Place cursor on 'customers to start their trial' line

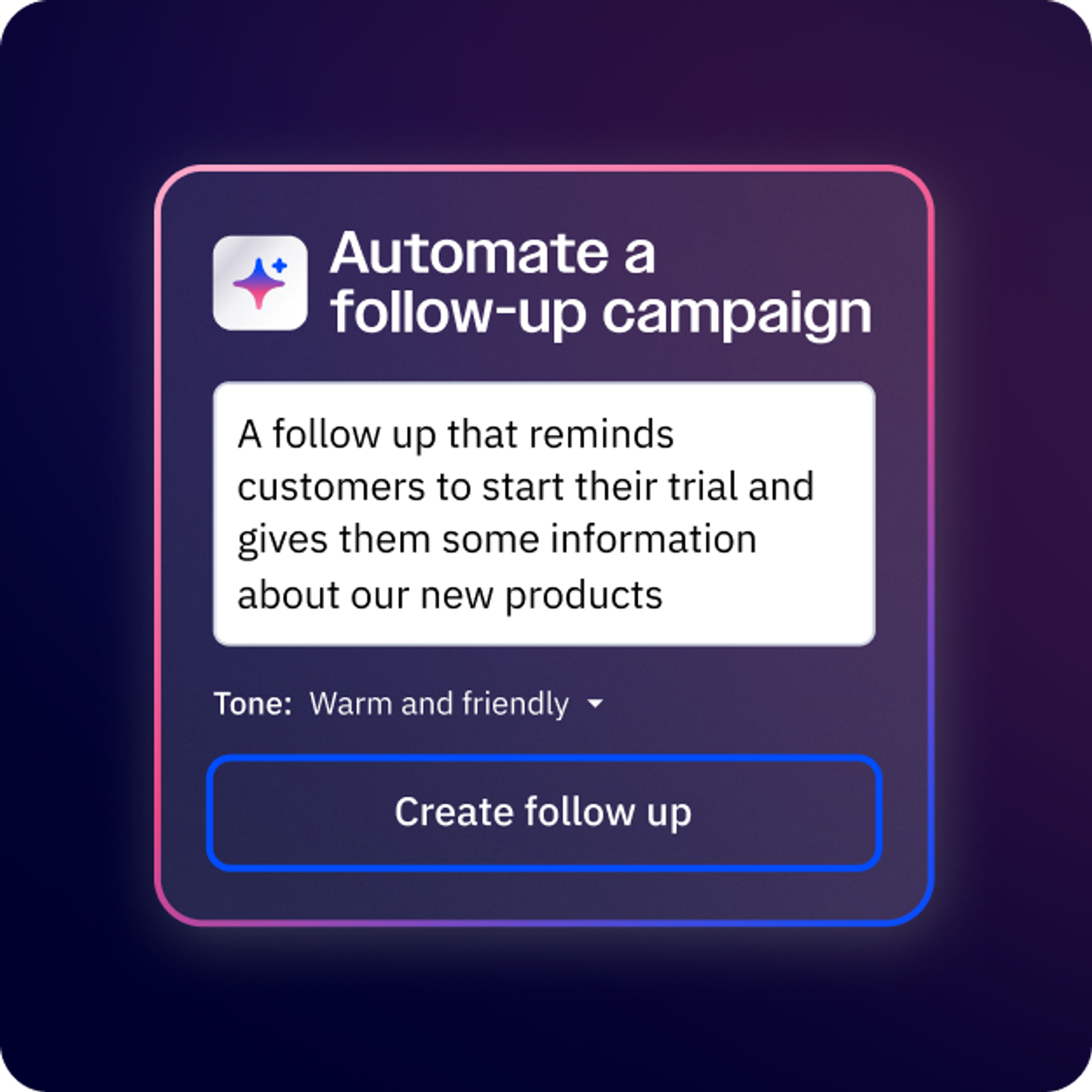451,487
